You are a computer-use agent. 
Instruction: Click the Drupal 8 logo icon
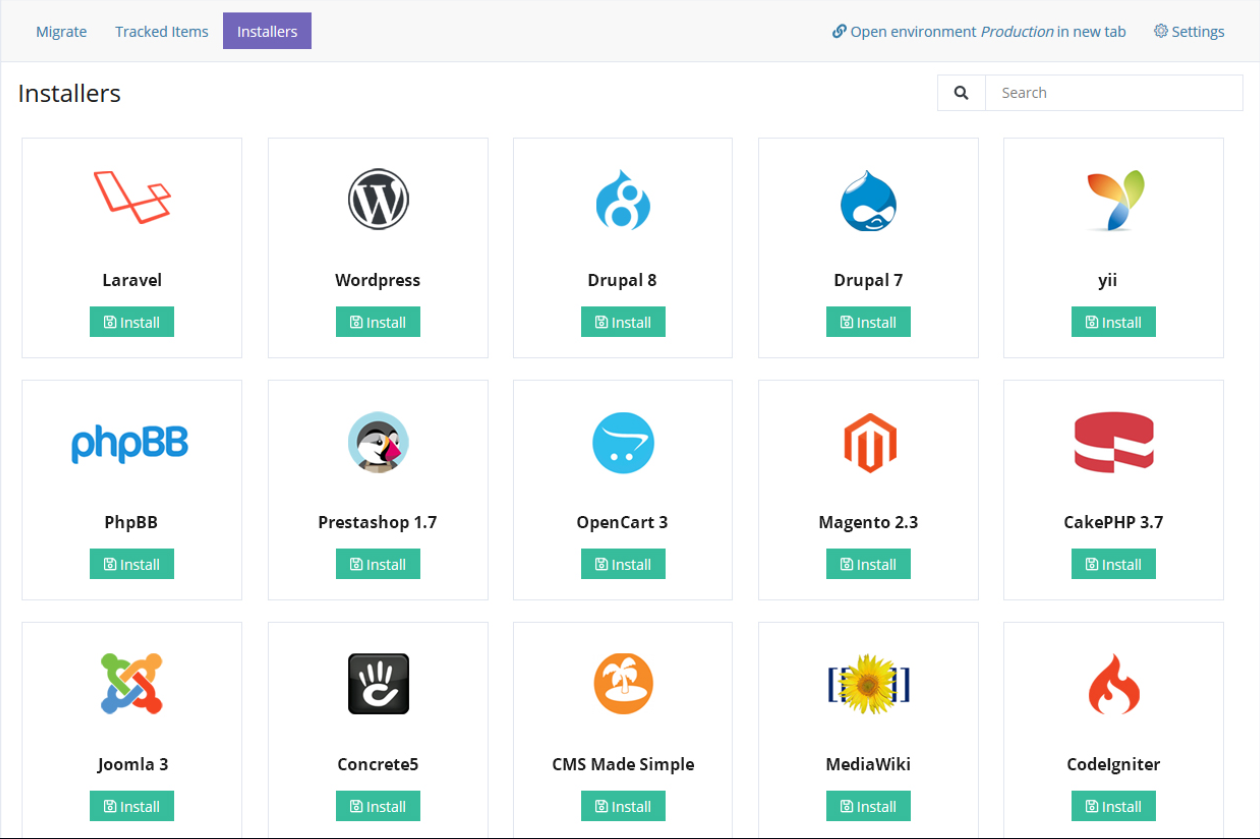coord(623,199)
